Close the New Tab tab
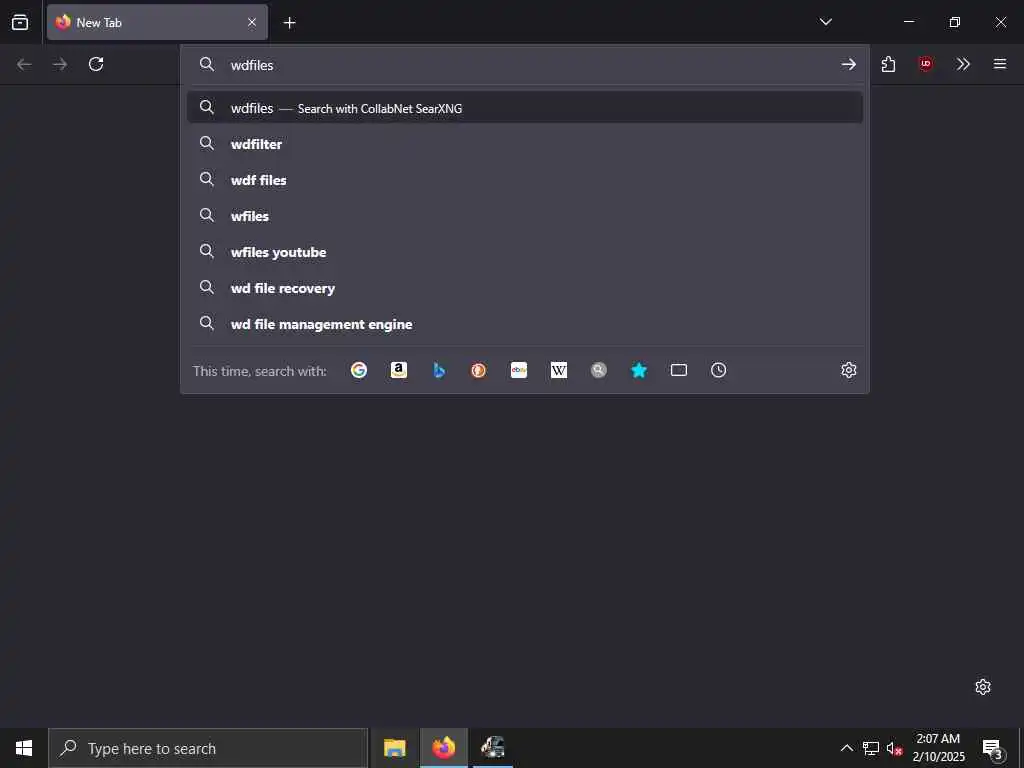This screenshot has height=768, width=1024. pos(252,22)
